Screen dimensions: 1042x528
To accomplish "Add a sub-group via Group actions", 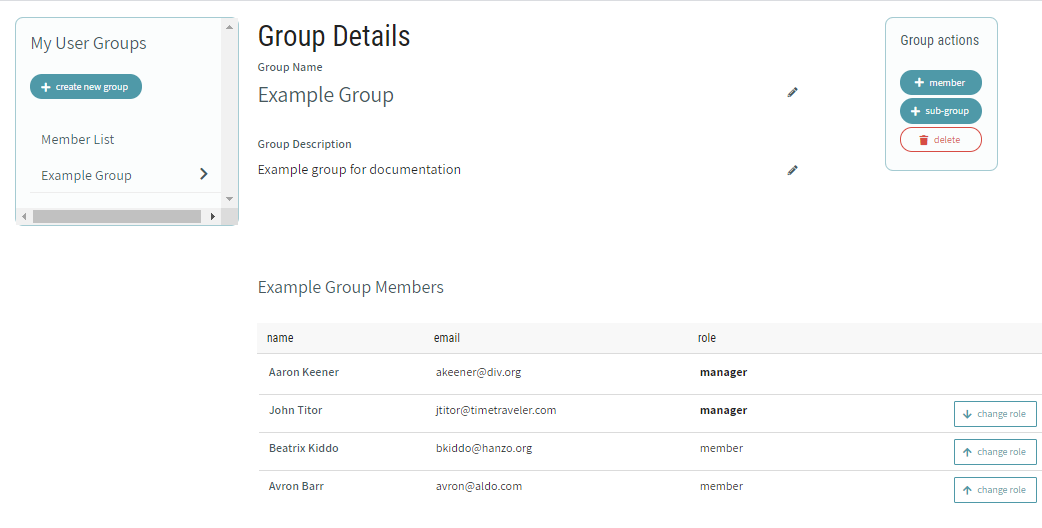I will [940, 111].
